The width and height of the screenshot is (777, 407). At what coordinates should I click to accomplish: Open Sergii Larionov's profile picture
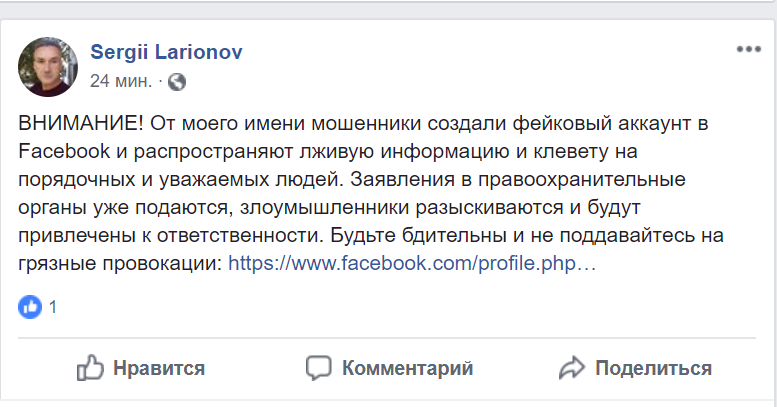click(44, 66)
